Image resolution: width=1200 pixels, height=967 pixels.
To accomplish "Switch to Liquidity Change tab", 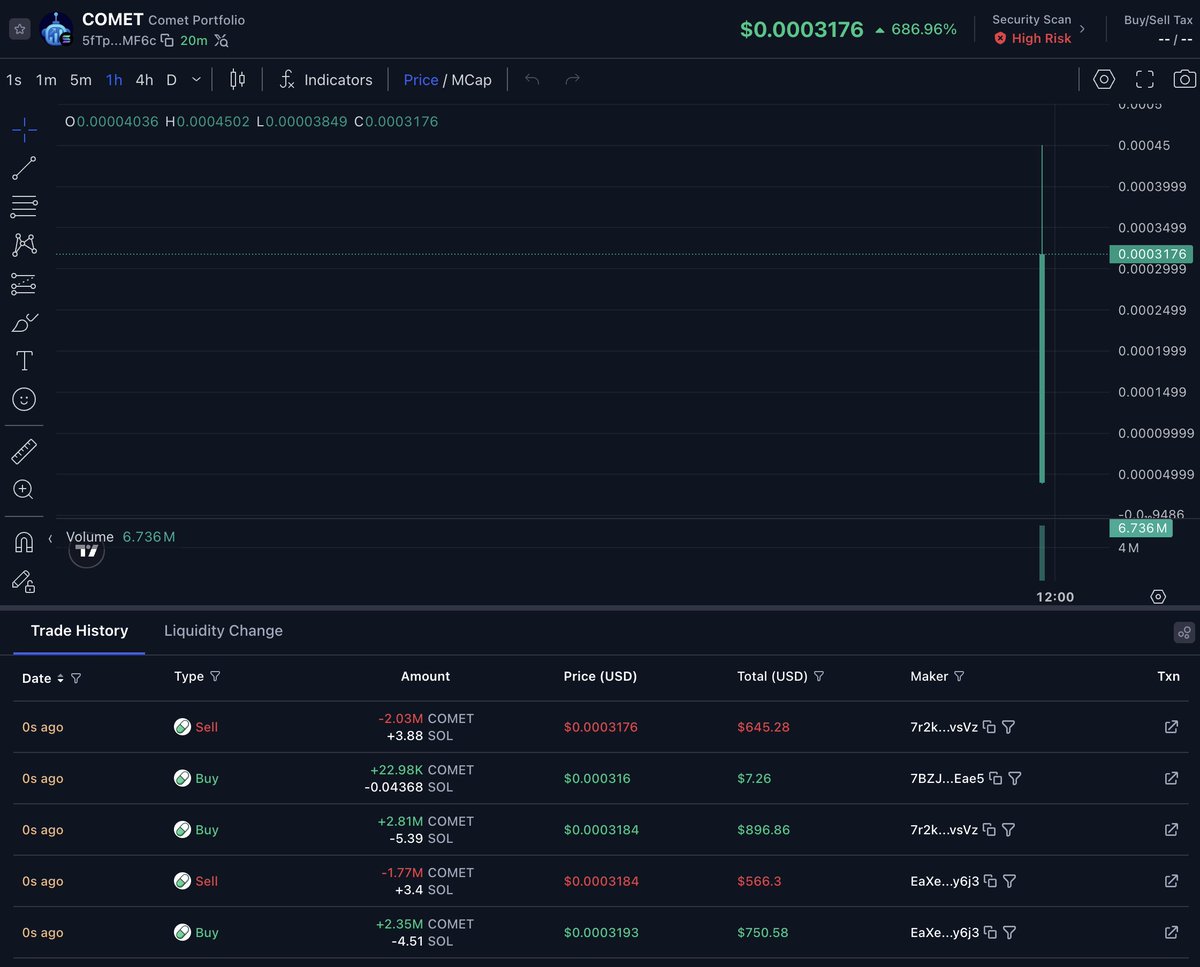I will point(223,631).
